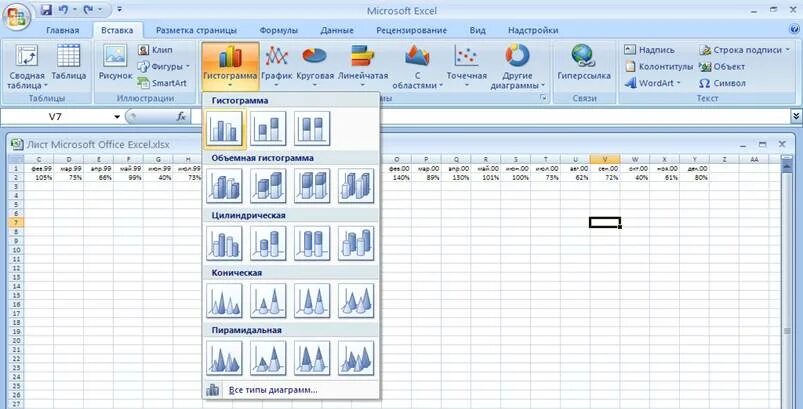Viewport: 803px width, 409px height.
Task: Open the Рецензирование tab
Action: [411, 30]
